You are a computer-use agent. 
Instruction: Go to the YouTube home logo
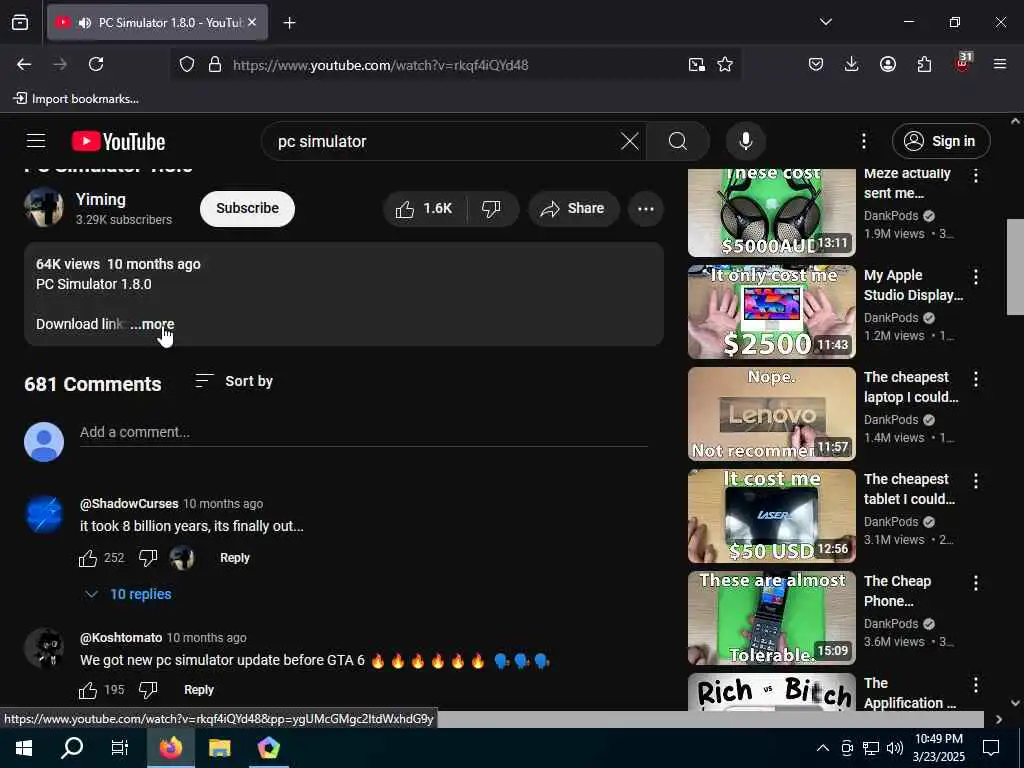coord(118,141)
